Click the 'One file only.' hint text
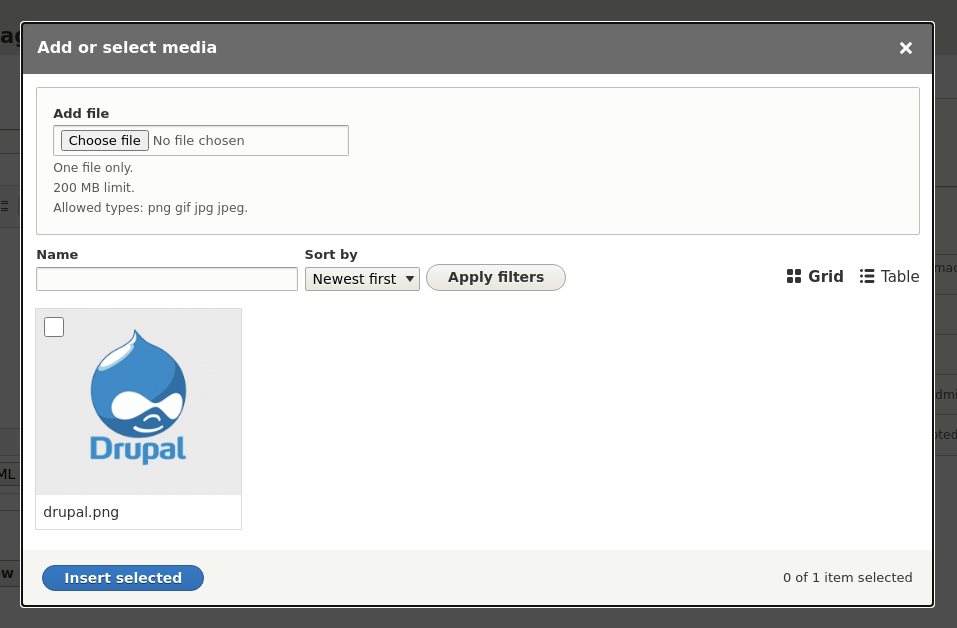The width and height of the screenshot is (957, 628). (93, 167)
